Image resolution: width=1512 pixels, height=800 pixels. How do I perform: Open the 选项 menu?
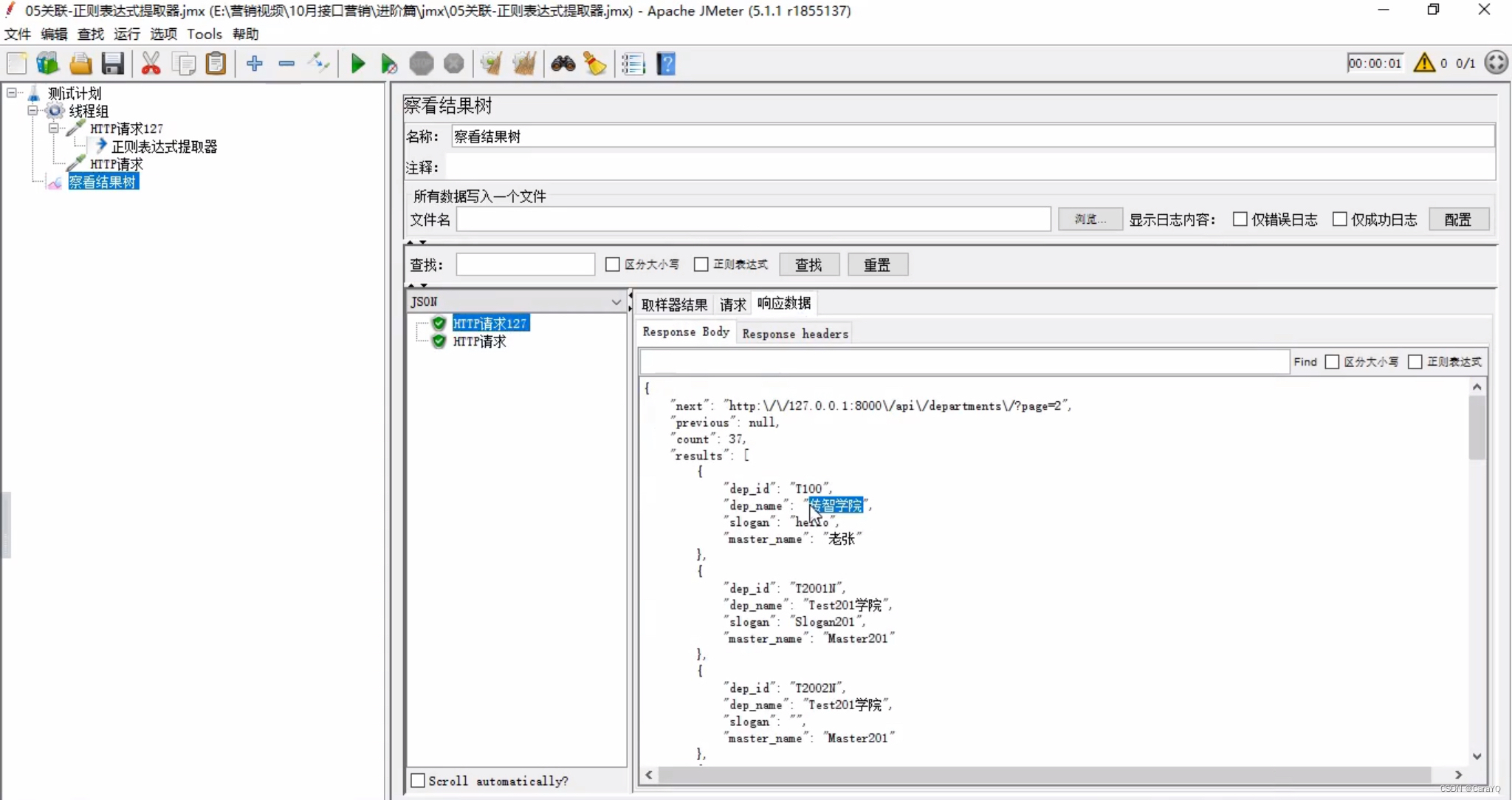[x=163, y=34]
